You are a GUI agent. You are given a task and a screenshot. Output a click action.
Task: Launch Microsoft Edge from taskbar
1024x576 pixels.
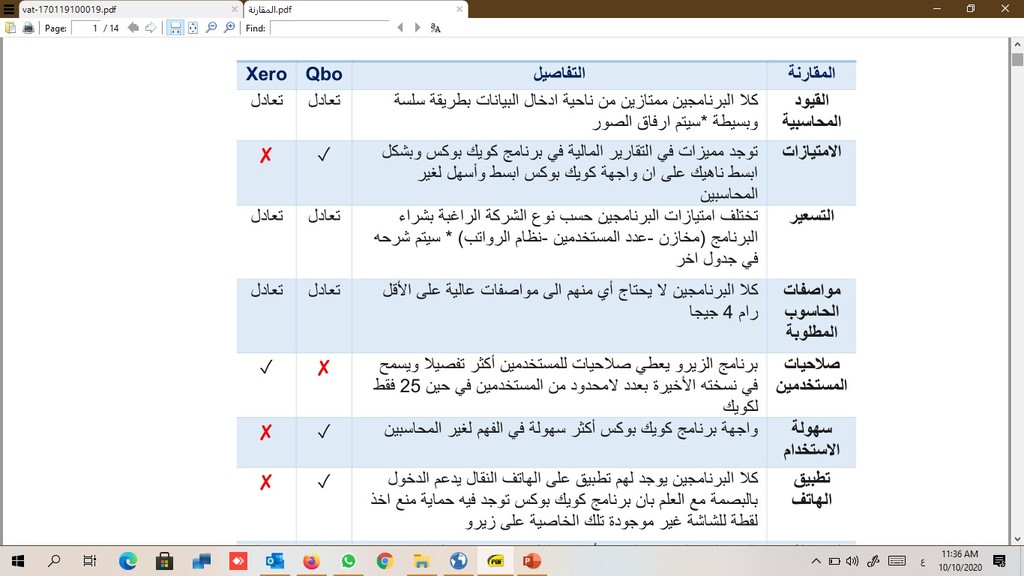(128, 561)
